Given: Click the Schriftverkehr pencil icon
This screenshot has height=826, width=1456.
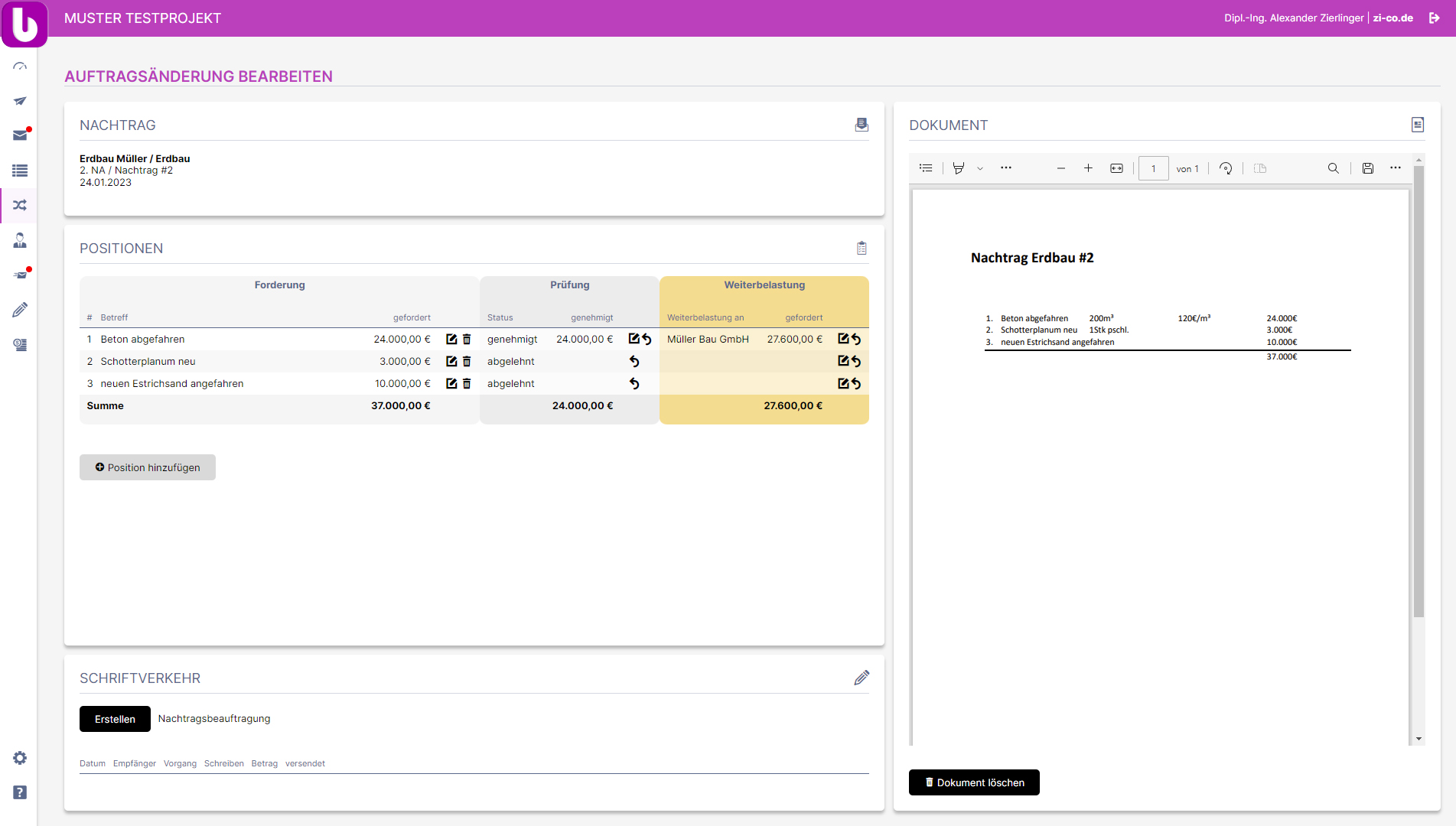Looking at the screenshot, I should [862, 678].
